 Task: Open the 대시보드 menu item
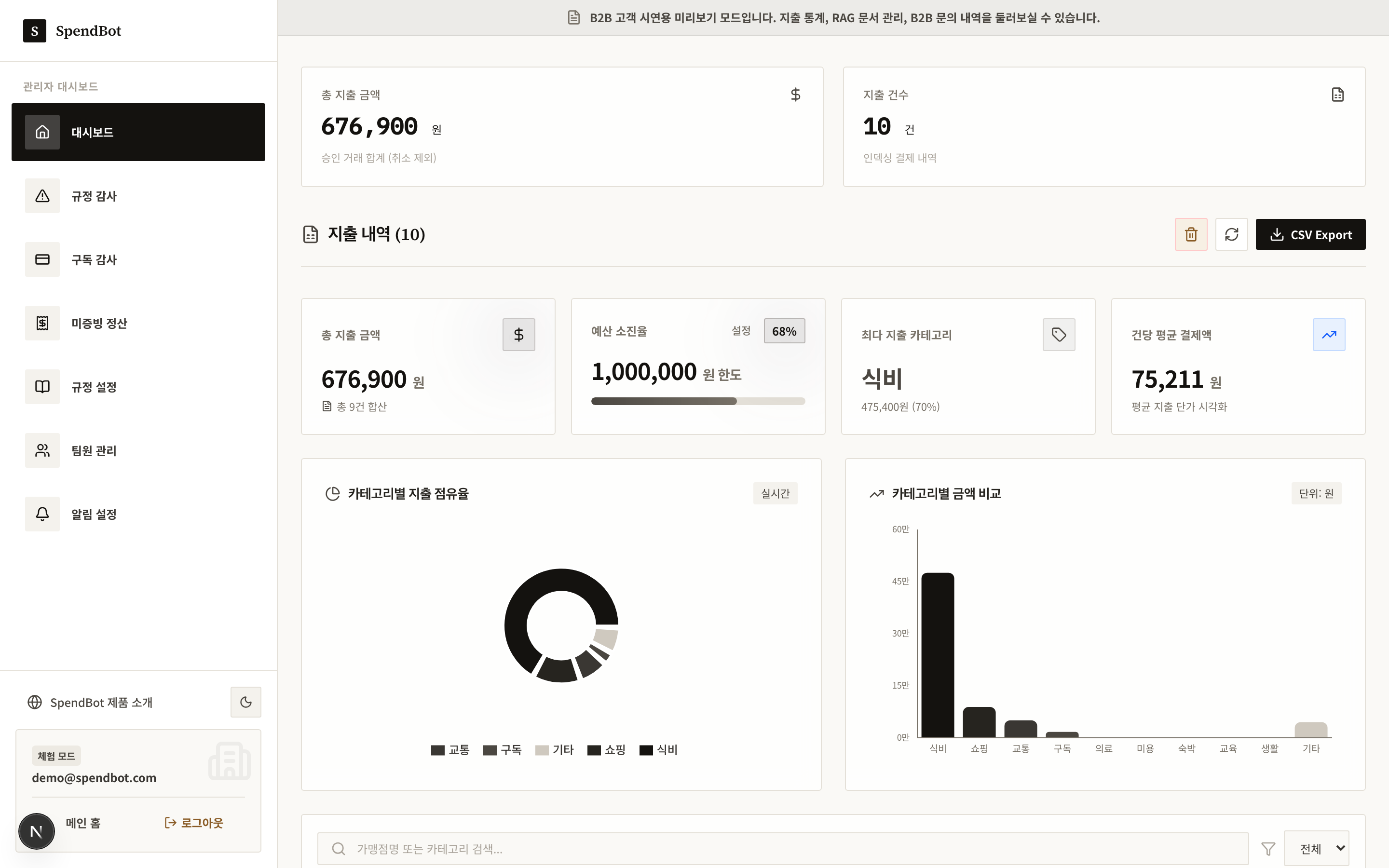click(138, 132)
